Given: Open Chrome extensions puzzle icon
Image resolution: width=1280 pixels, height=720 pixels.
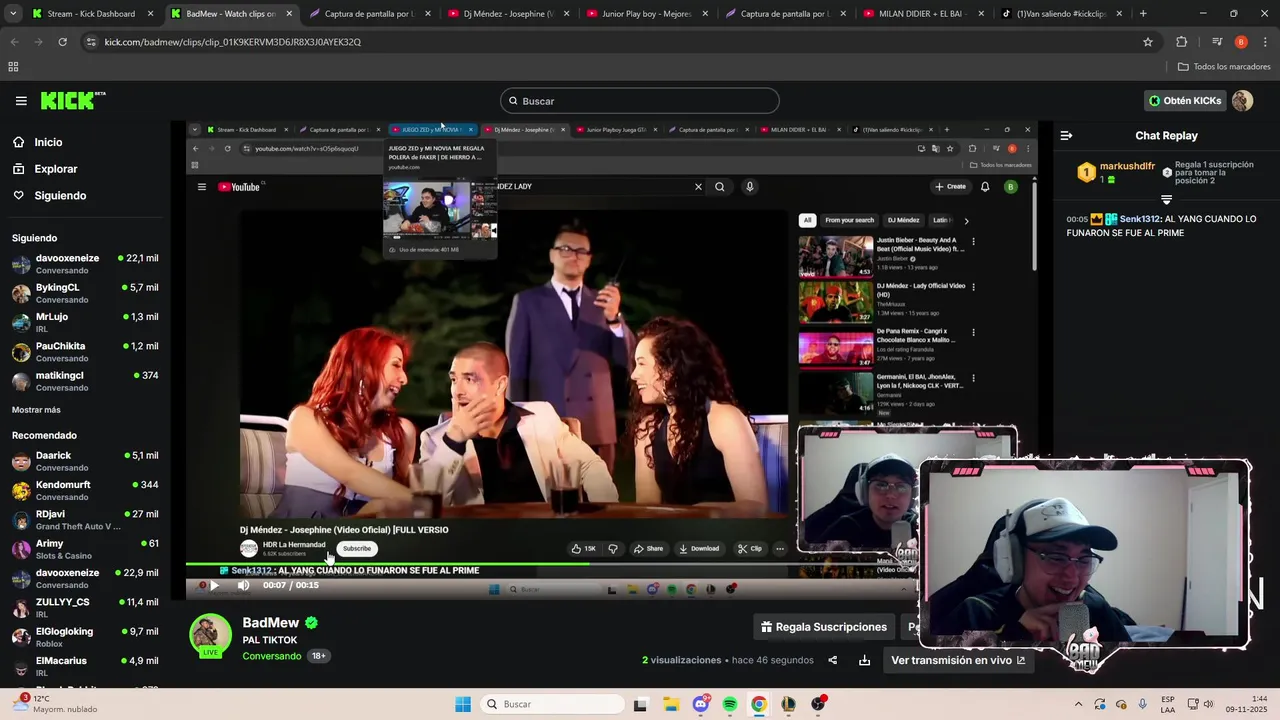Looking at the screenshot, I should tap(1181, 42).
